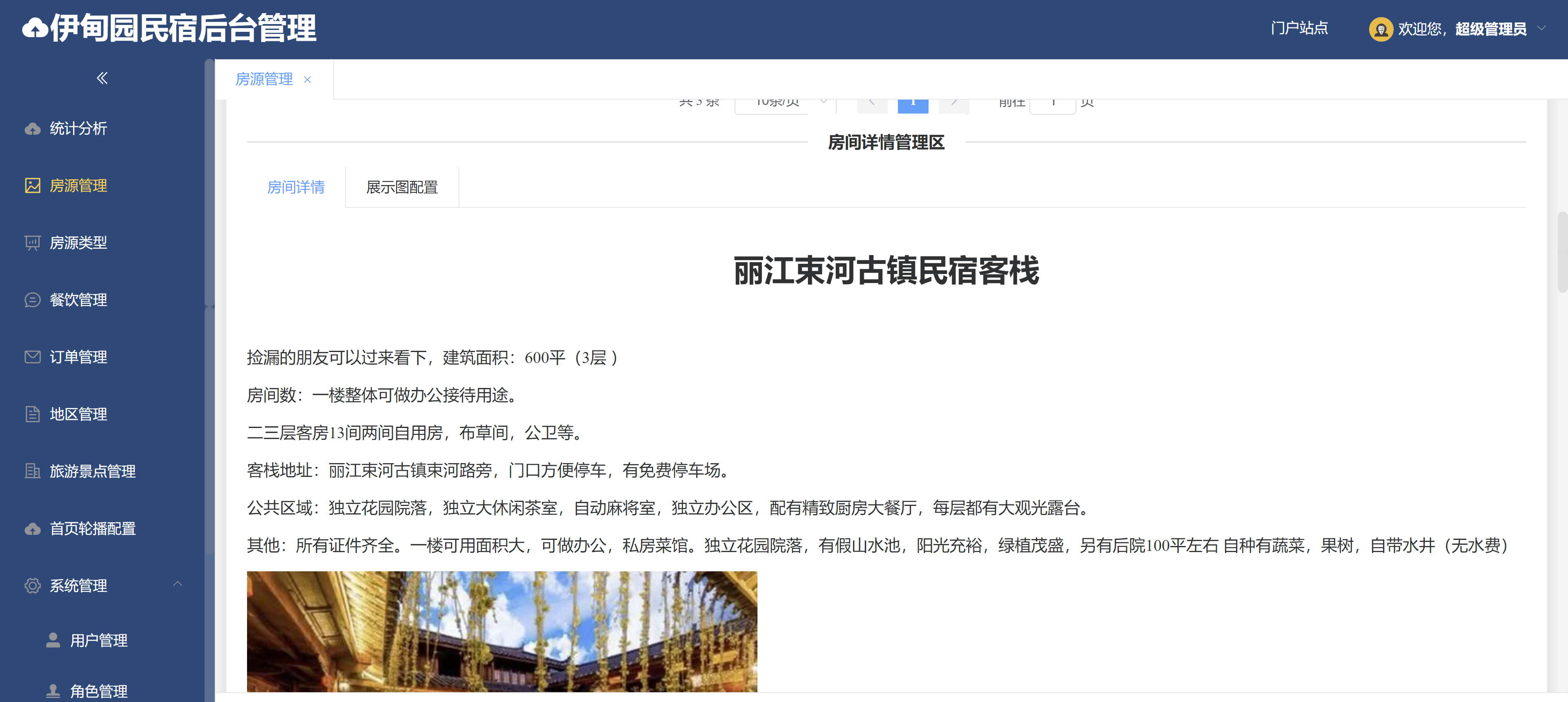Image resolution: width=1568 pixels, height=702 pixels.
Task: Click the 丽江束河古镇民宿客栈 heading
Action: [886, 271]
